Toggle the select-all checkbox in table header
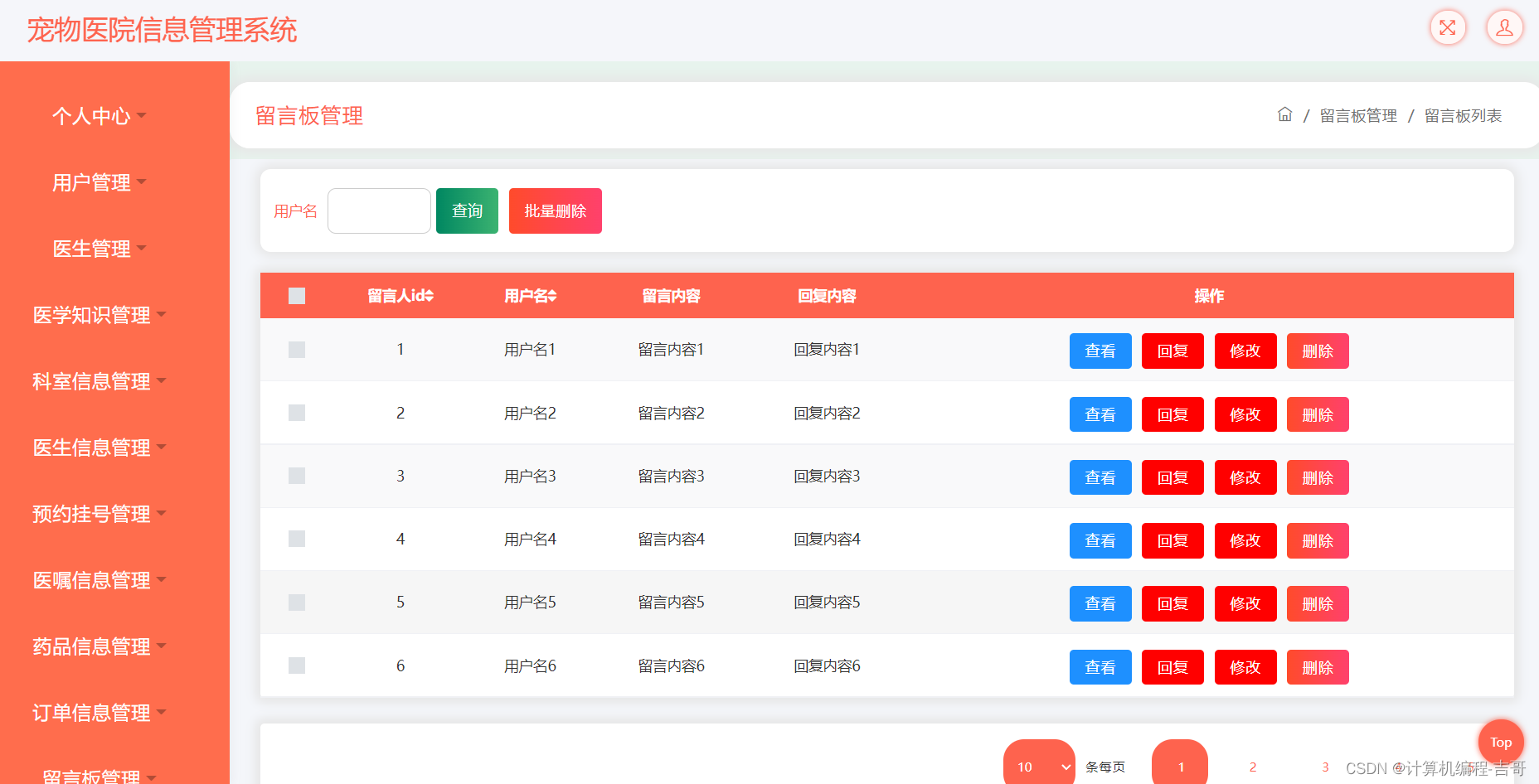This screenshot has height=784, width=1539. 297,296
